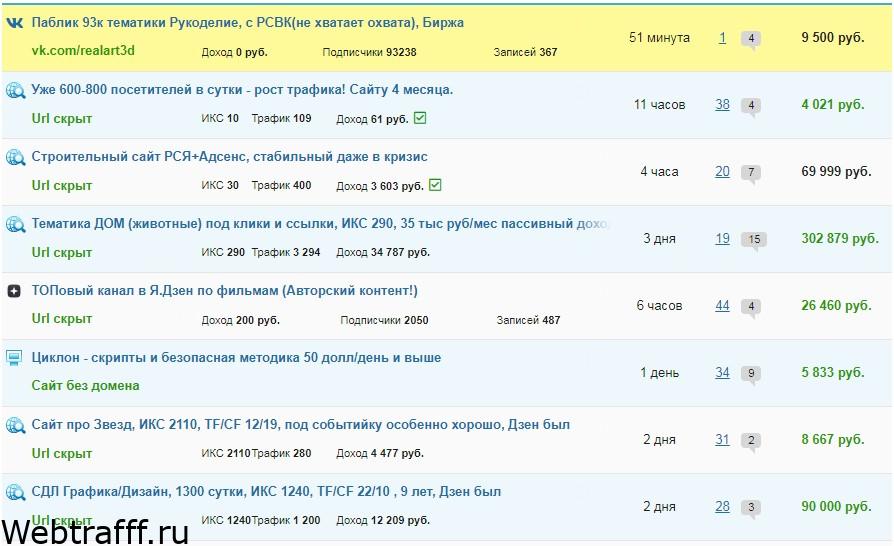
Task: Click green checkmark next to Доход 61 руб.
Action: pos(420,118)
